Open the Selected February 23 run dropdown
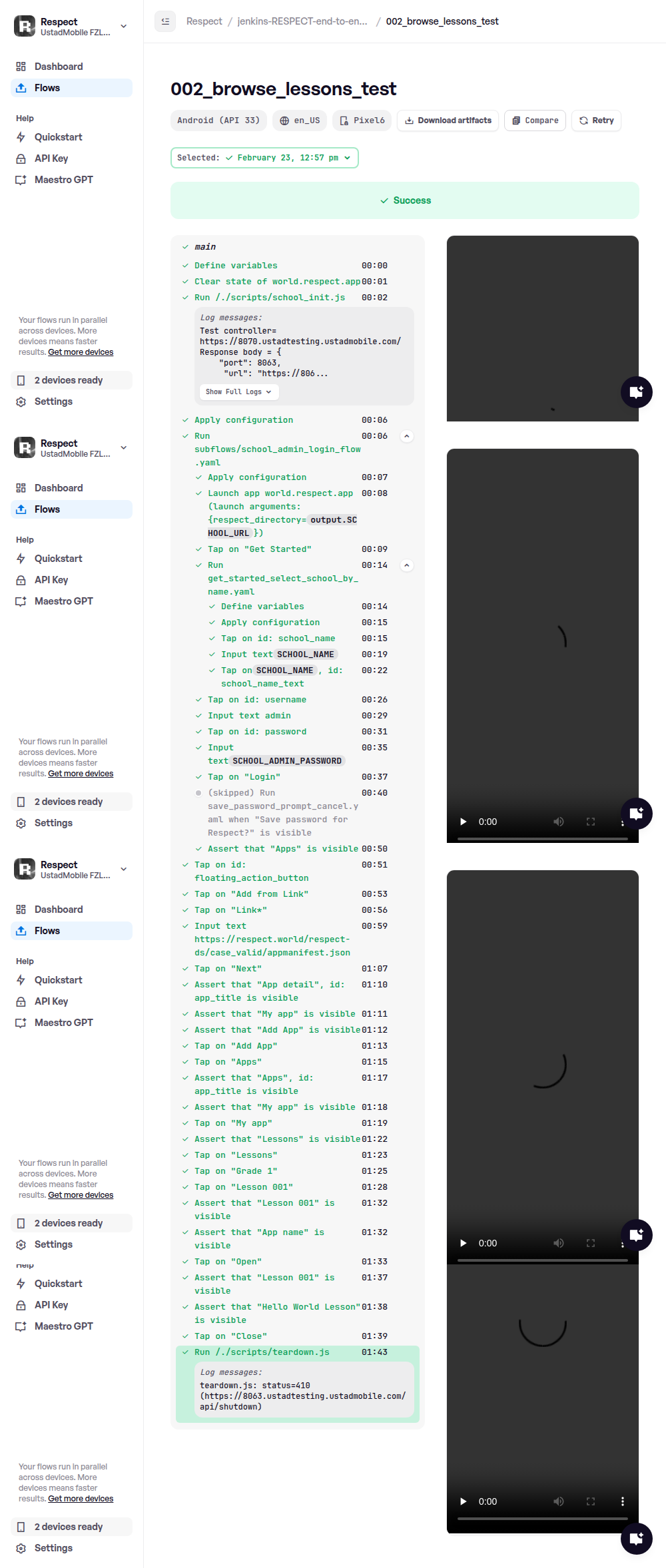Viewport: 666px width, 1568px height. pyautogui.click(x=264, y=158)
